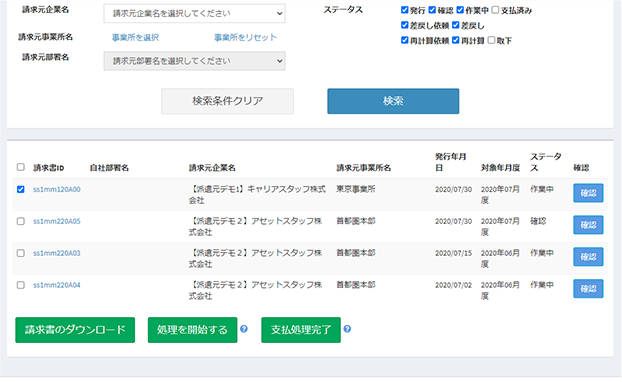Toggle the 差戻し依頼 status checkbox

click(405, 25)
